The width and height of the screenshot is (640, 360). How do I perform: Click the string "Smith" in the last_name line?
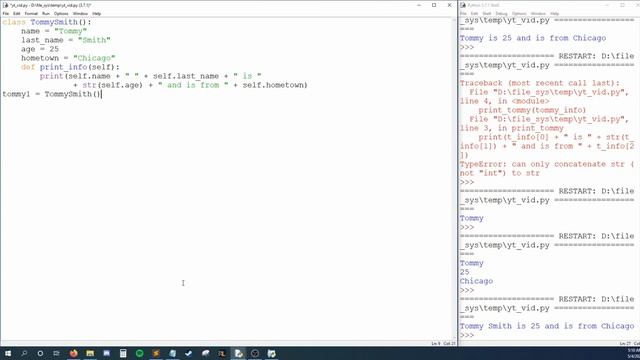point(94,40)
